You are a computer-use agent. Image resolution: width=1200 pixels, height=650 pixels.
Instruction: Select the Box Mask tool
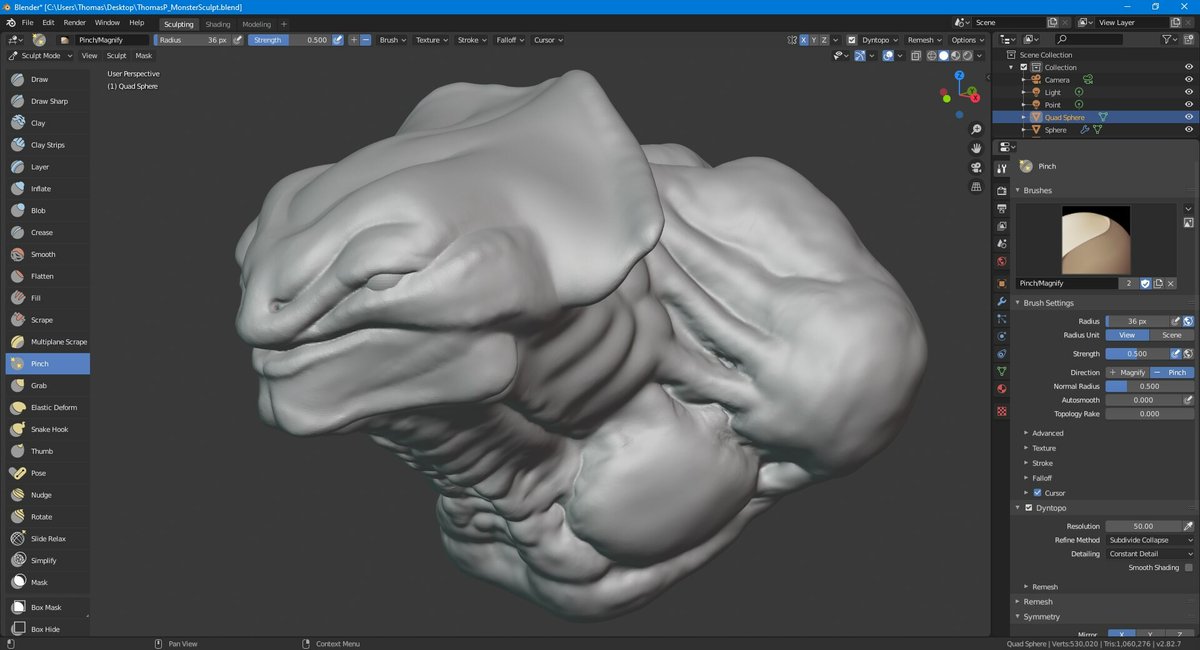pyautogui.click(x=47, y=607)
